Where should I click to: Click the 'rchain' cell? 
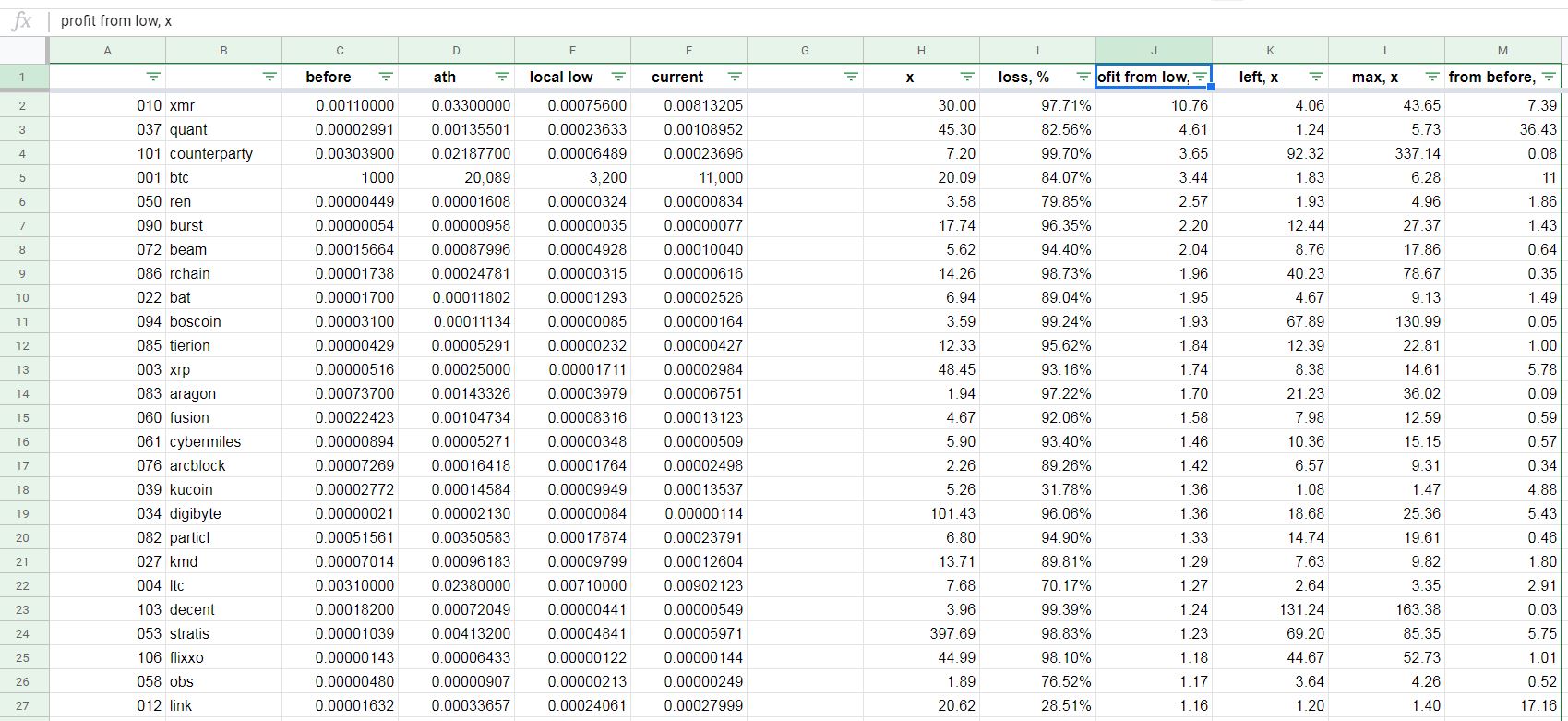click(223, 273)
